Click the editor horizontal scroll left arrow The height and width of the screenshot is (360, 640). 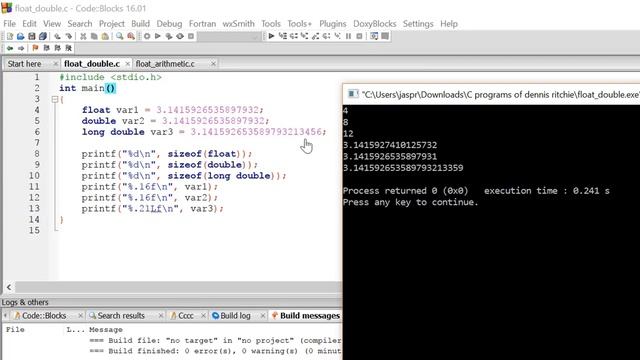point(9,287)
